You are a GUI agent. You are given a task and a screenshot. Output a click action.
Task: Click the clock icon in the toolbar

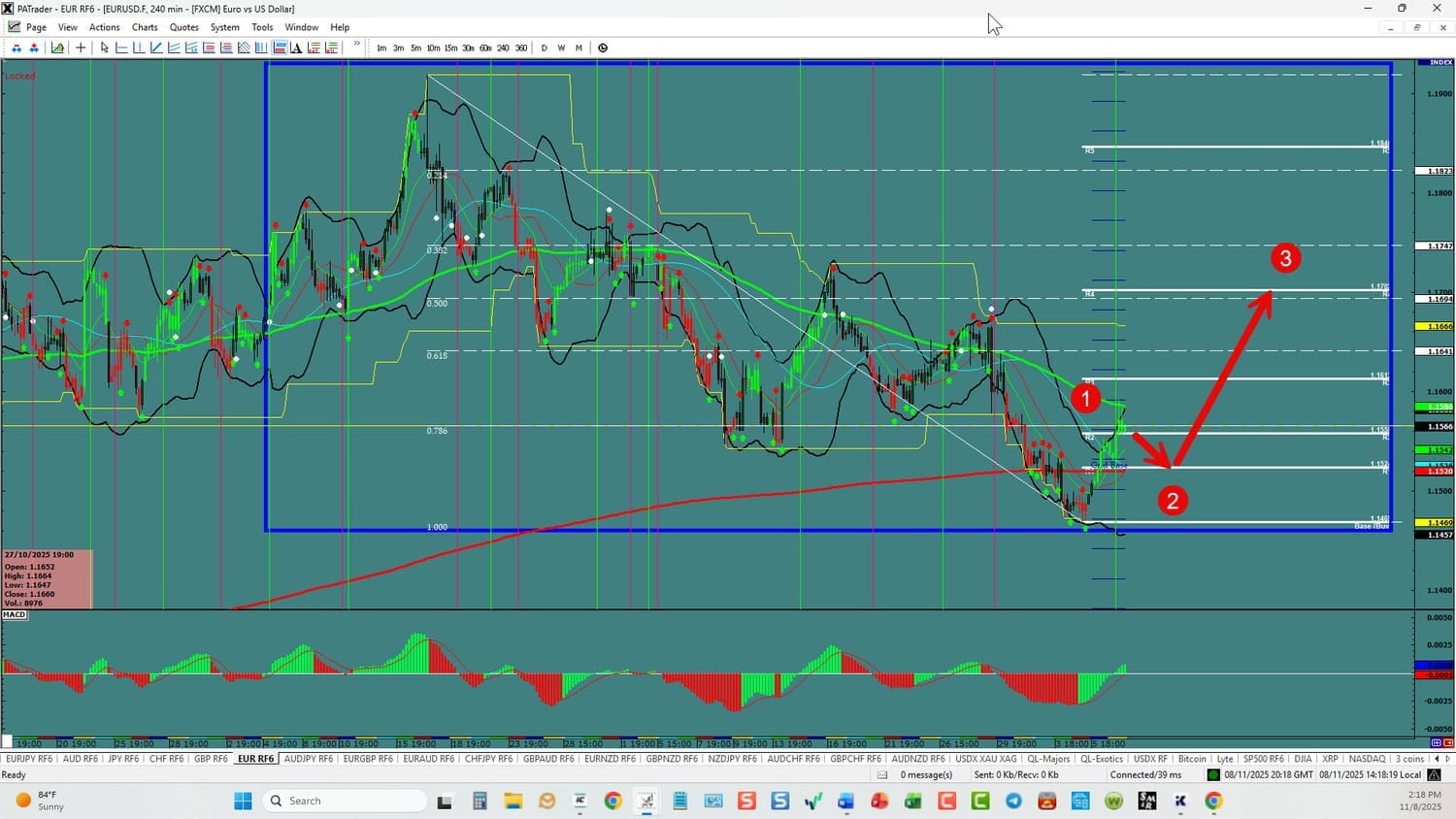603,48
